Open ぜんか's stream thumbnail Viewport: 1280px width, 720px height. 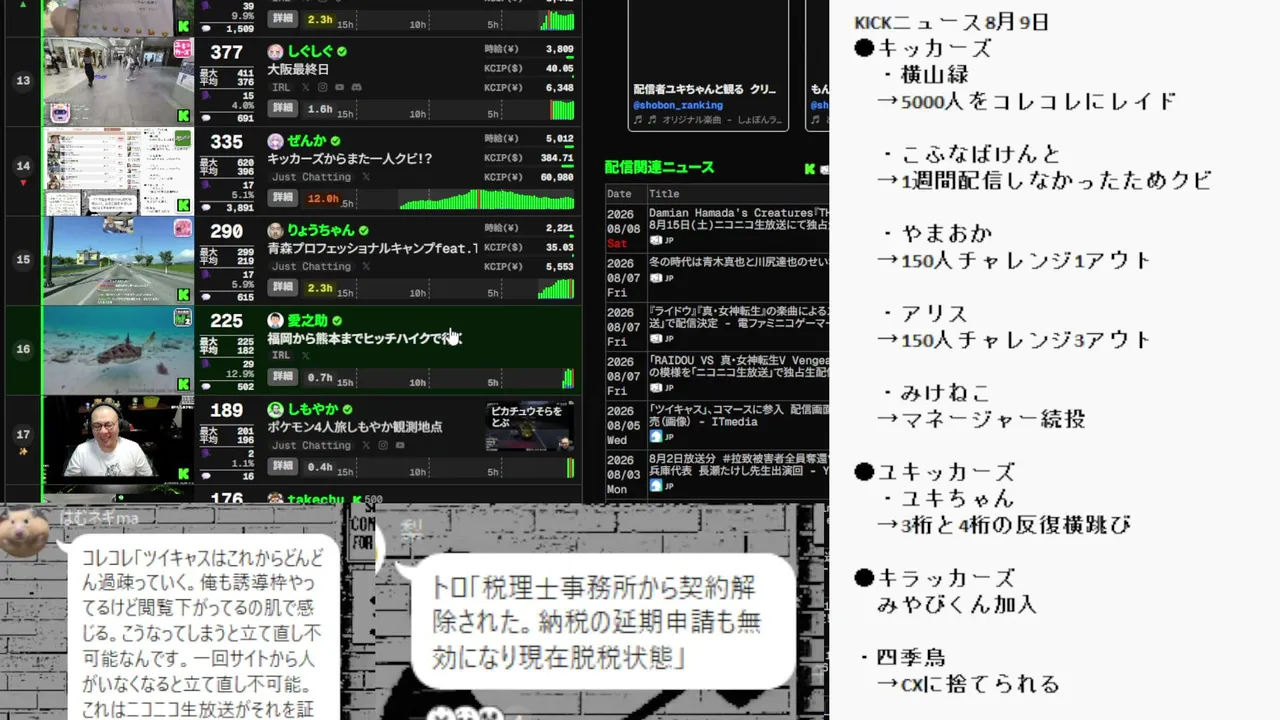pos(118,171)
